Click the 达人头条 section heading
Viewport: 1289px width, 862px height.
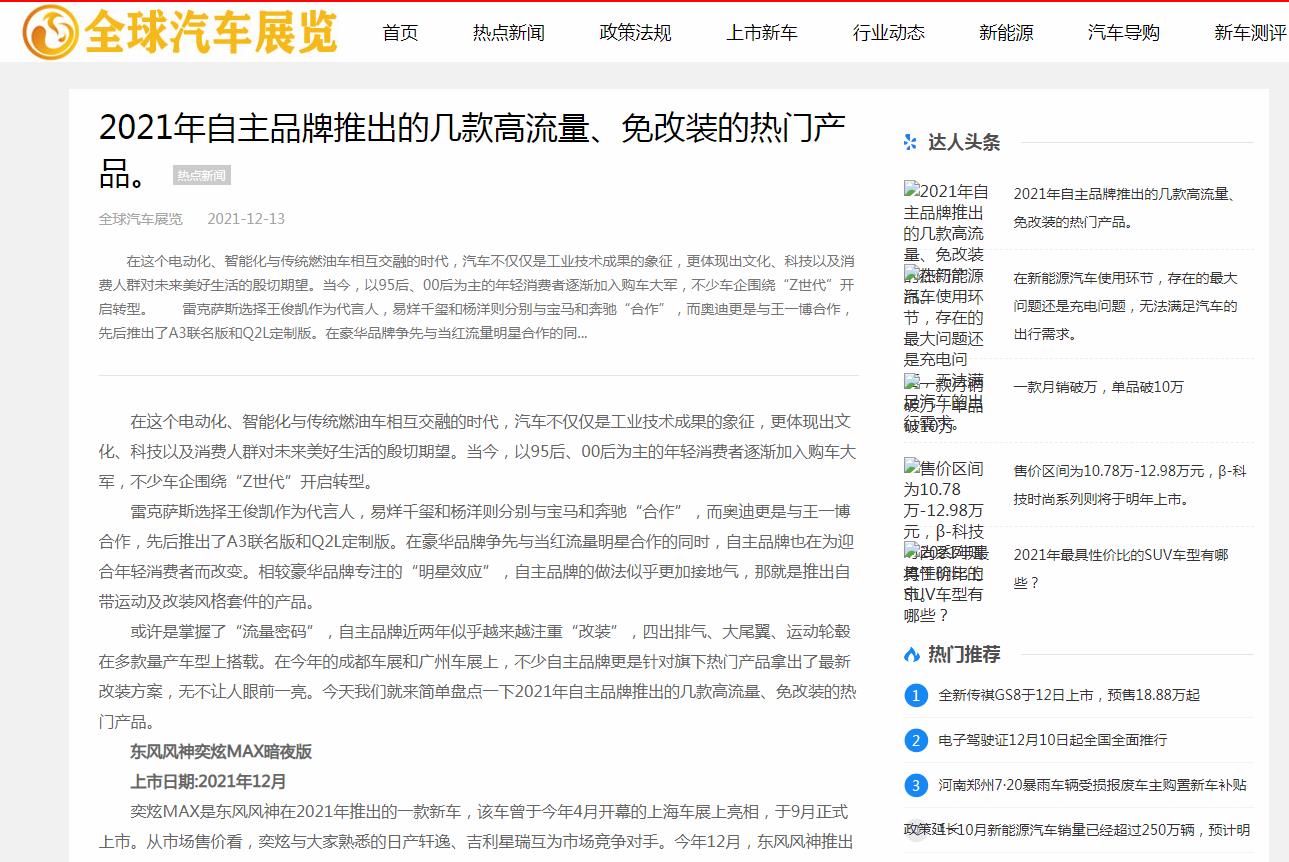click(x=964, y=143)
